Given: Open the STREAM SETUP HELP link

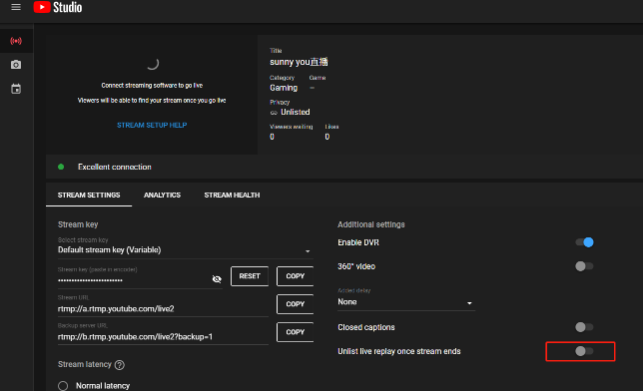Looking at the screenshot, I should point(152,125).
